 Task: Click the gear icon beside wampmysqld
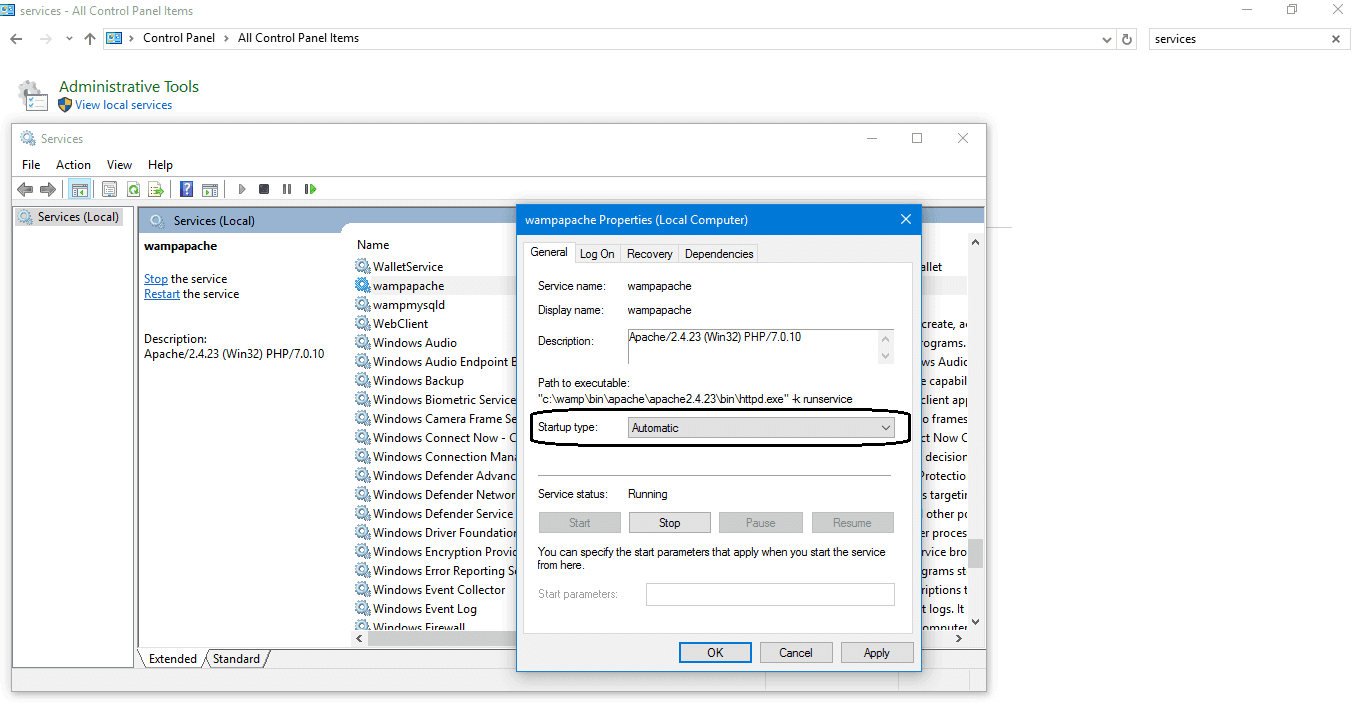(362, 305)
